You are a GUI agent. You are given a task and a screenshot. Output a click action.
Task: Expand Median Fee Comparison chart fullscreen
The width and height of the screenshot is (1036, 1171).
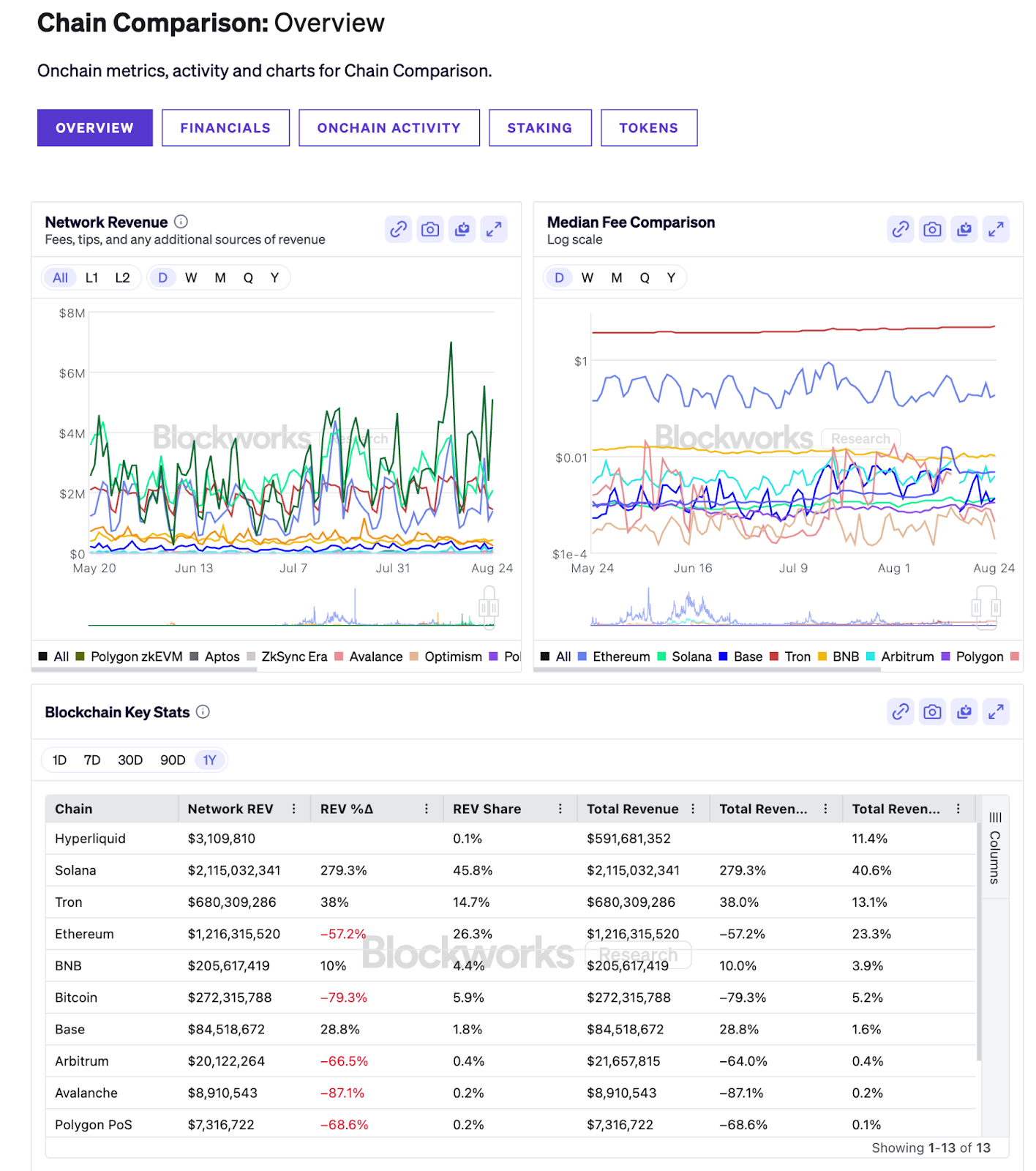[x=995, y=230]
